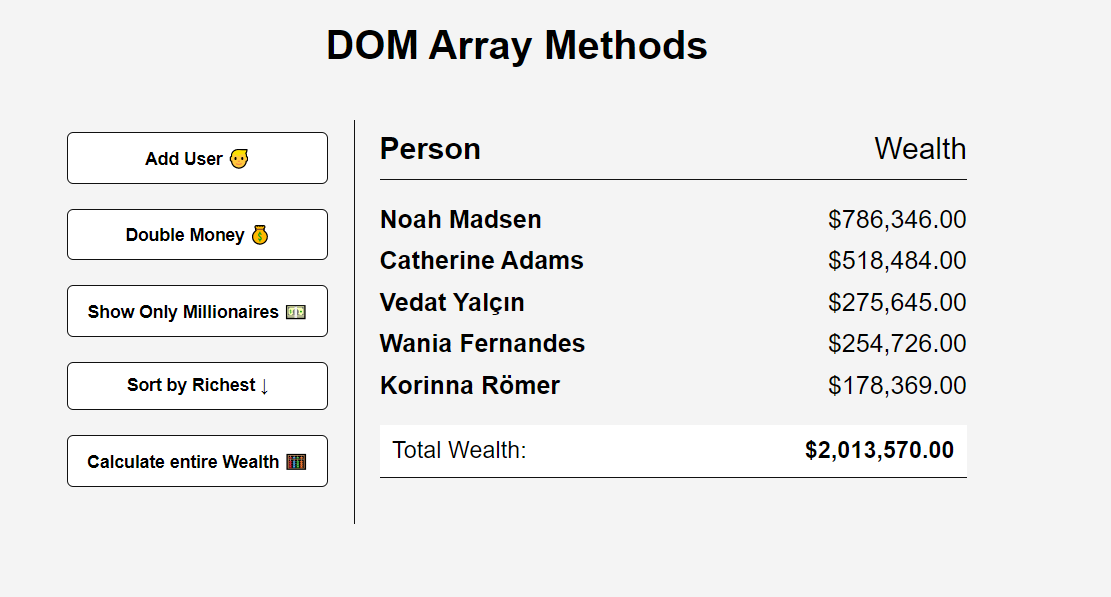Screen dimensions: 1111x597
Task: Click the face emoji on Add User
Action: 239,158
